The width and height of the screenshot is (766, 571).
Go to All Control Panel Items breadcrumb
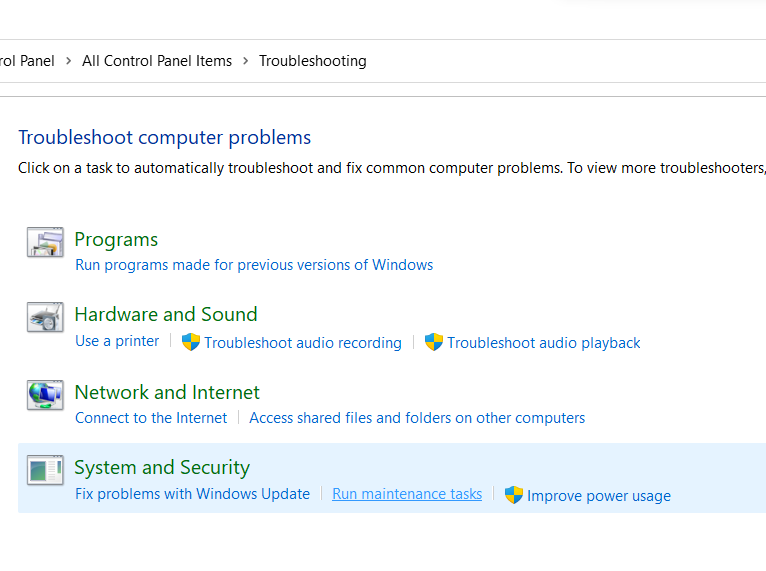(157, 61)
